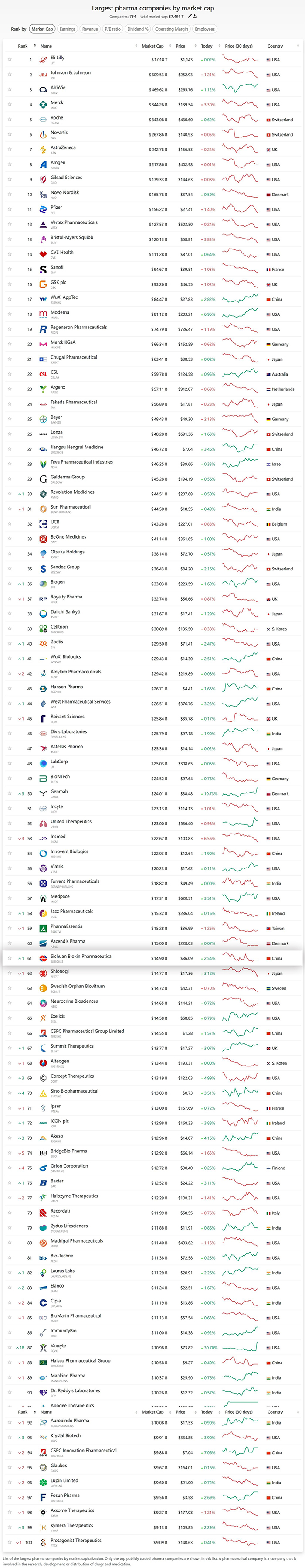Toggle the favorite star for Eli Lilly

coord(10,60)
